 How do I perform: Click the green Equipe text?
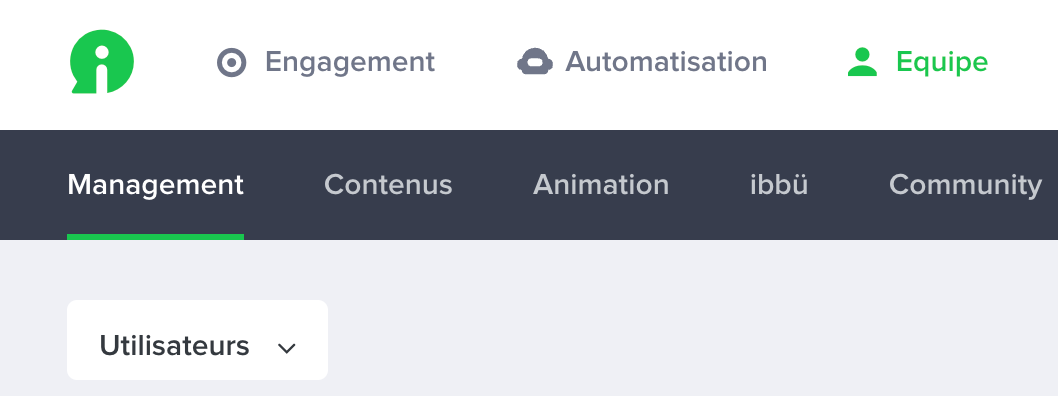click(x=942, y=63)
